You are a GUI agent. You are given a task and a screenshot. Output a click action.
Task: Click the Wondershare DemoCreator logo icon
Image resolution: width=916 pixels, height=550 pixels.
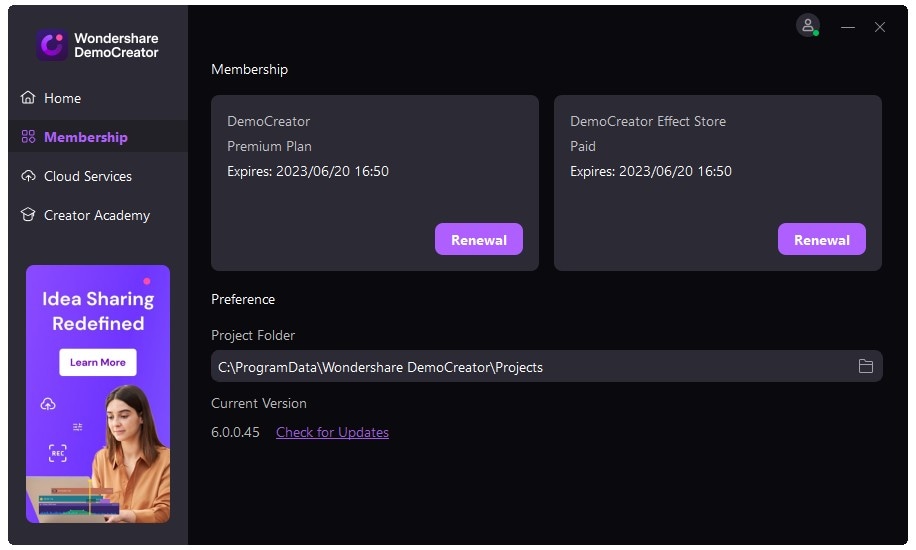pos(52,45)
